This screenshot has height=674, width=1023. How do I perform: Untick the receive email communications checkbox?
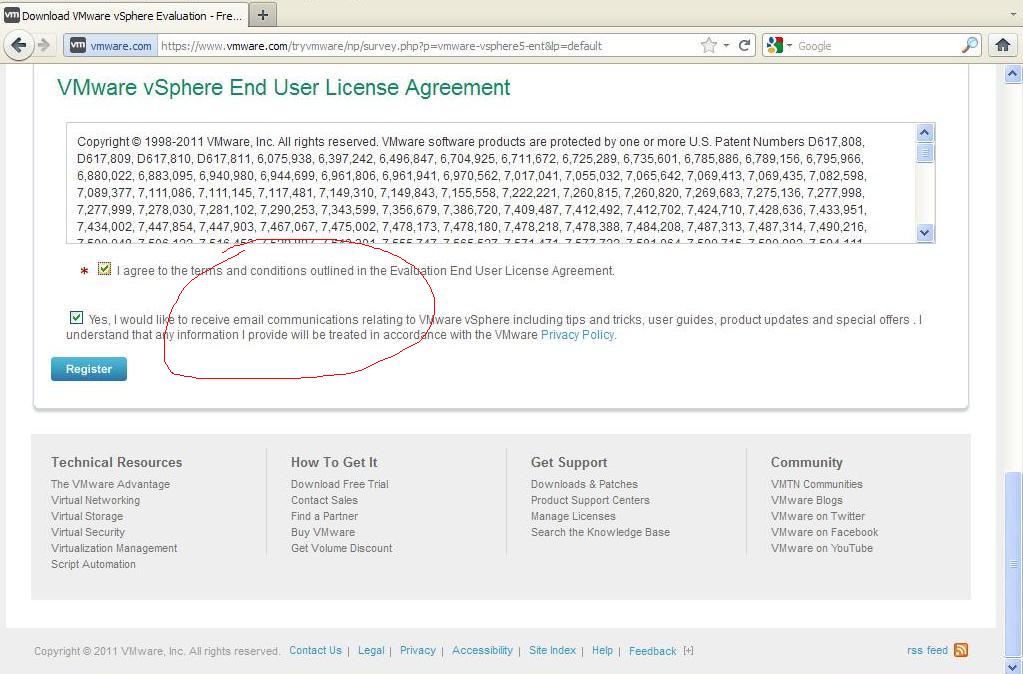pos(76,318)
